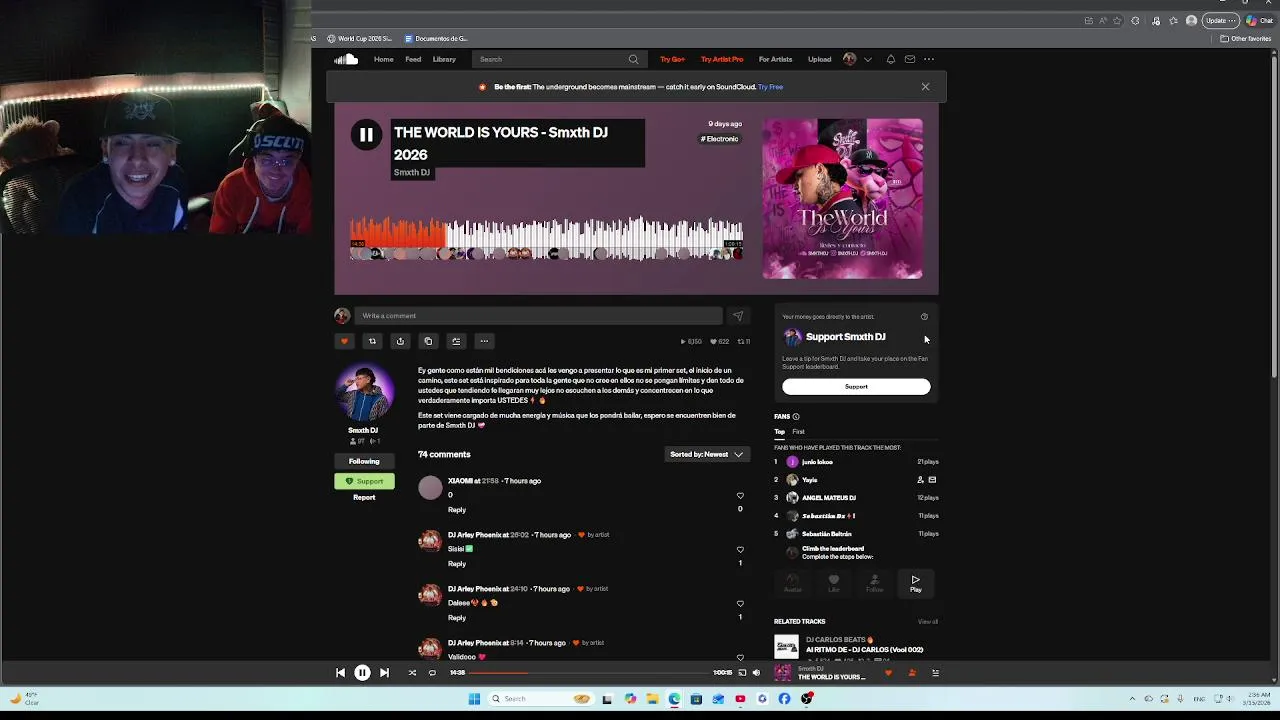Screen dimensions: 1280x720
Task: Click the #Electronic genre tag
Action: coord(720,139)
